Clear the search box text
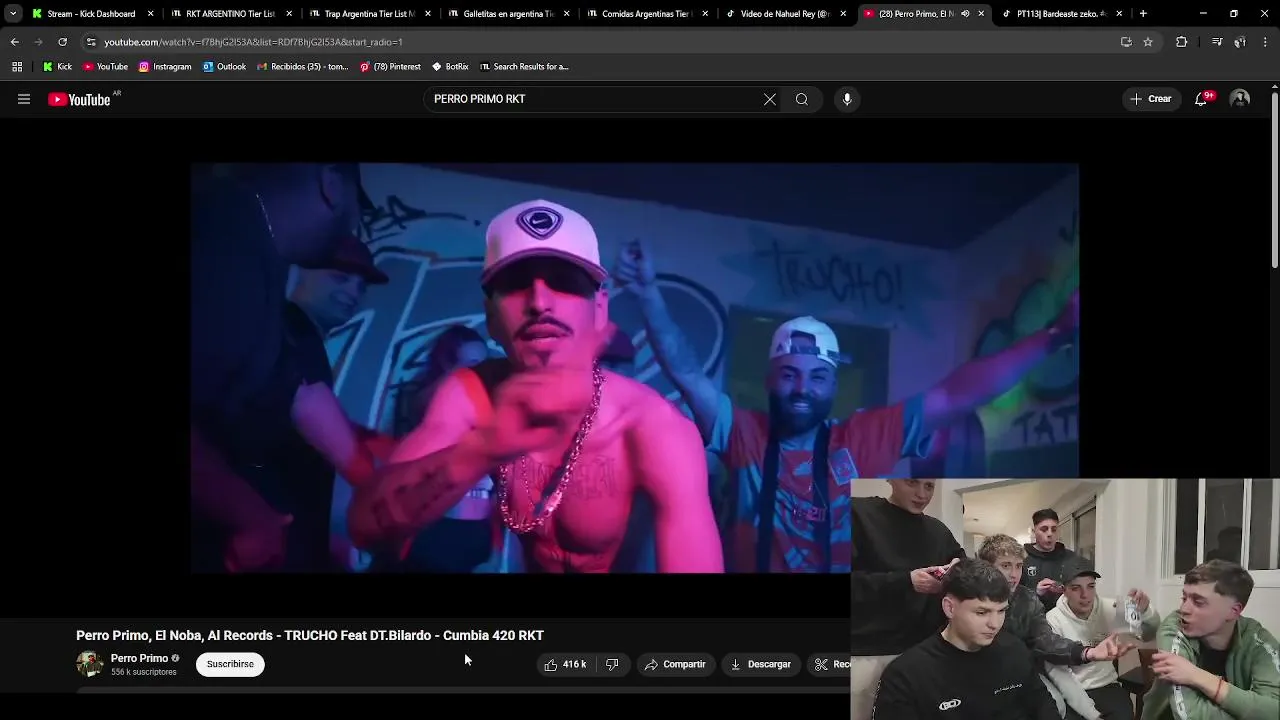1280x720 pixels. [770, 99]
